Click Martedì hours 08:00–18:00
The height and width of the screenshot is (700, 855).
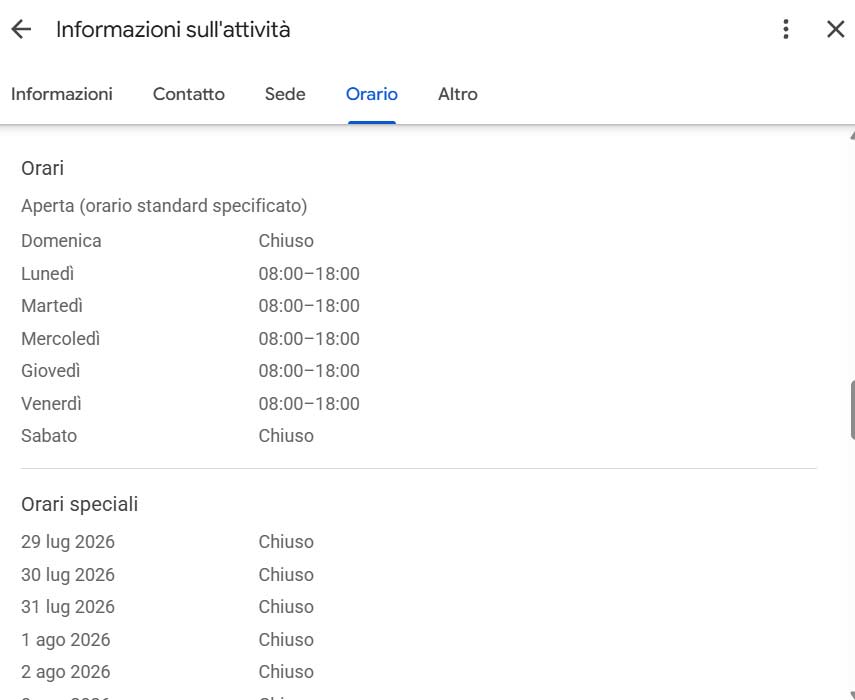309,305
